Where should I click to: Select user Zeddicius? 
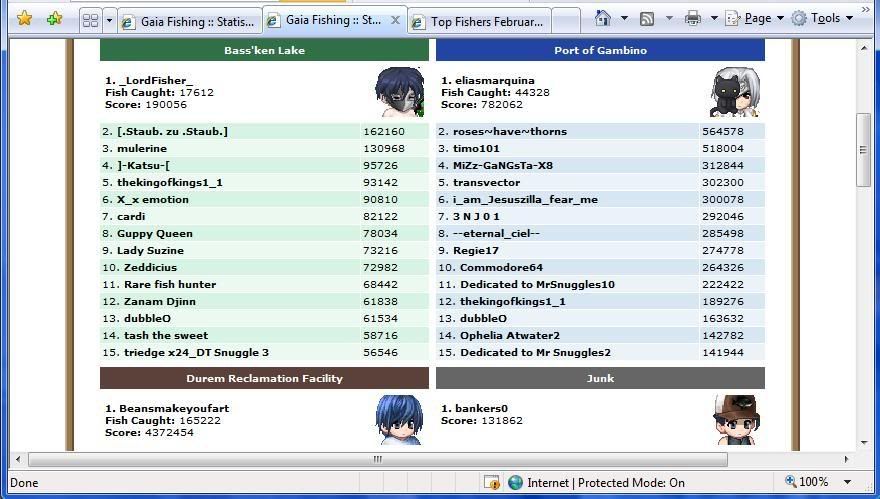point(150,267)
